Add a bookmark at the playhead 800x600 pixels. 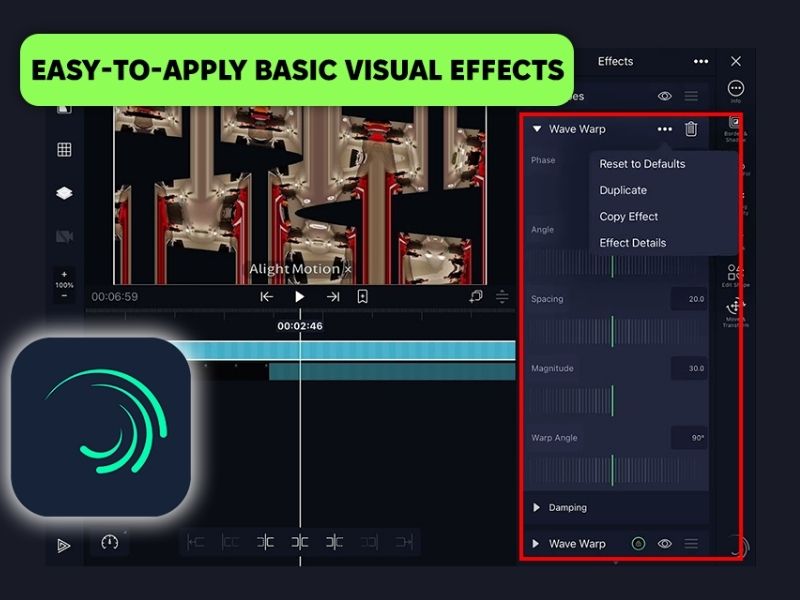pos(362,296)
